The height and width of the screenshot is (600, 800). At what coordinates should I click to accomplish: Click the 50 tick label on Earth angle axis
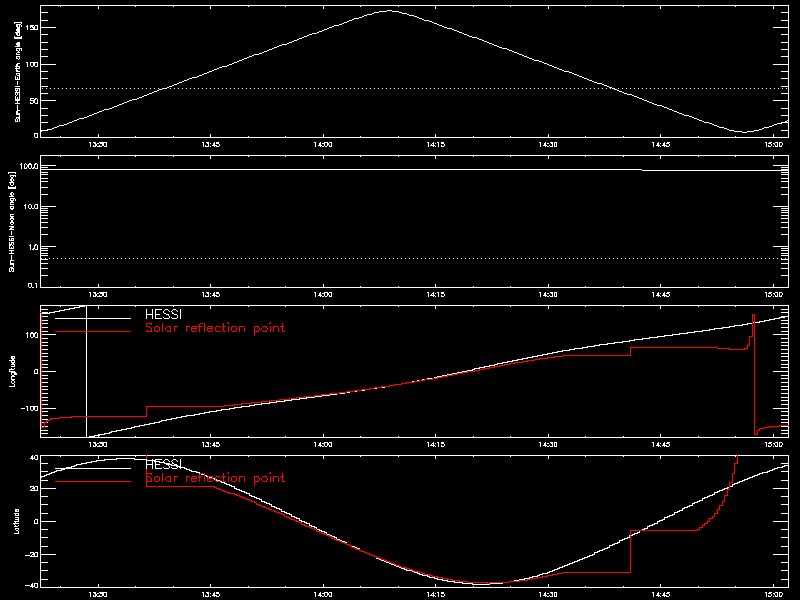point(35,101)
